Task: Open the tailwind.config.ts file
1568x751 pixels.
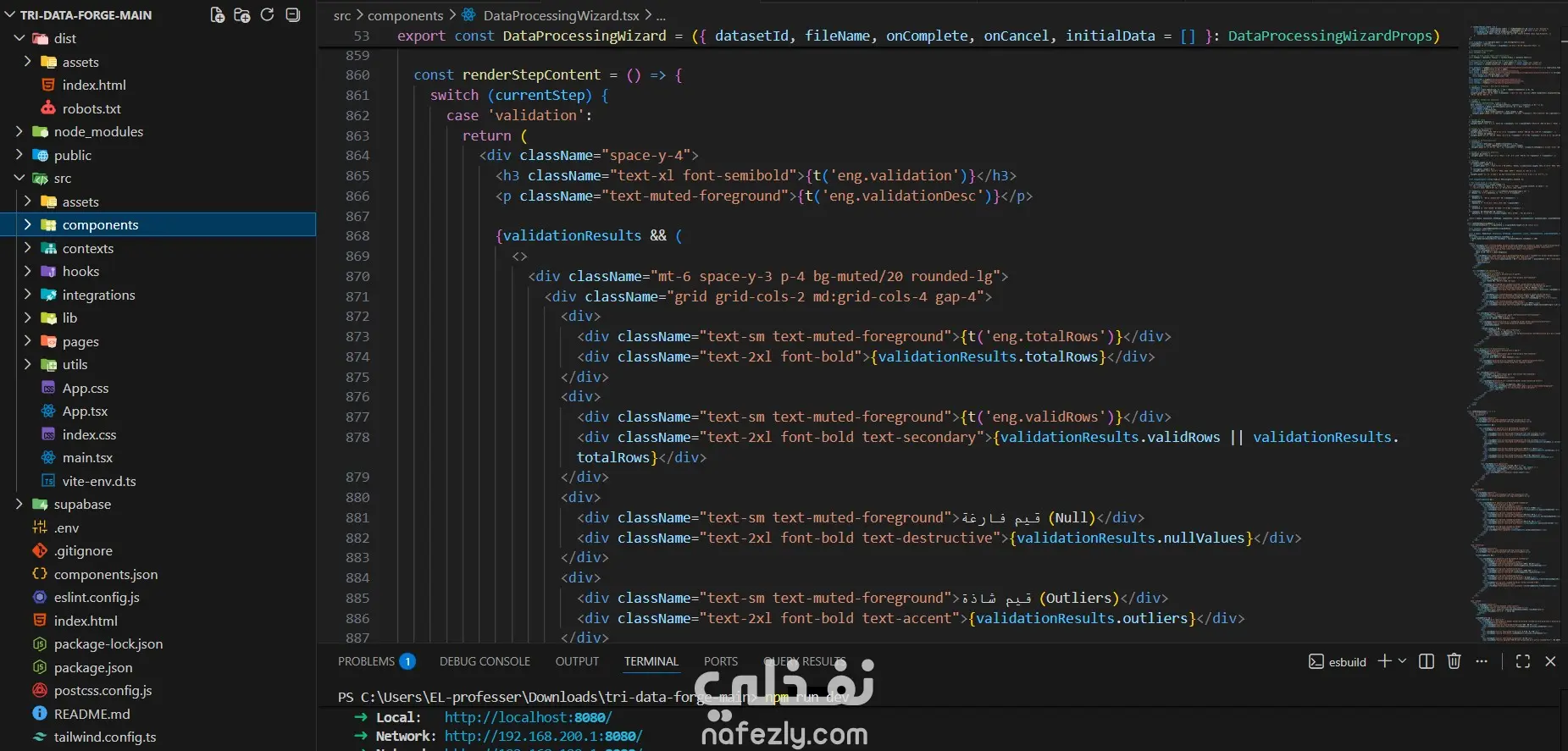Action: pos(105,737)
